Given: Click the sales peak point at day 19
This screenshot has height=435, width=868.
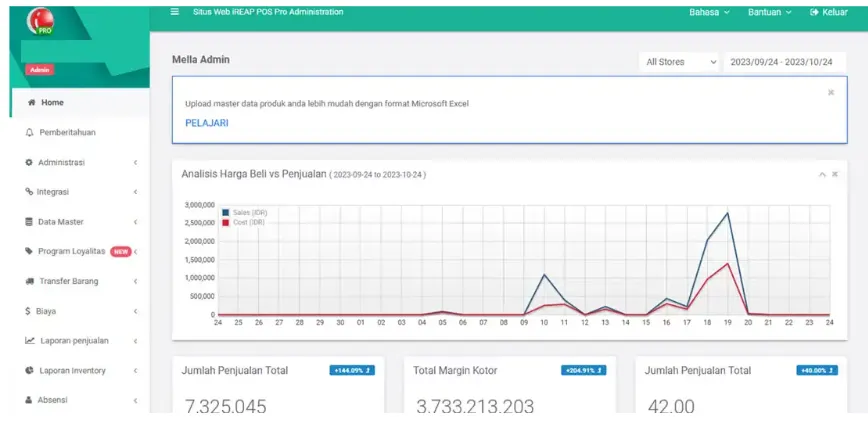Looking at the screenshot, I should coord(727,213).
